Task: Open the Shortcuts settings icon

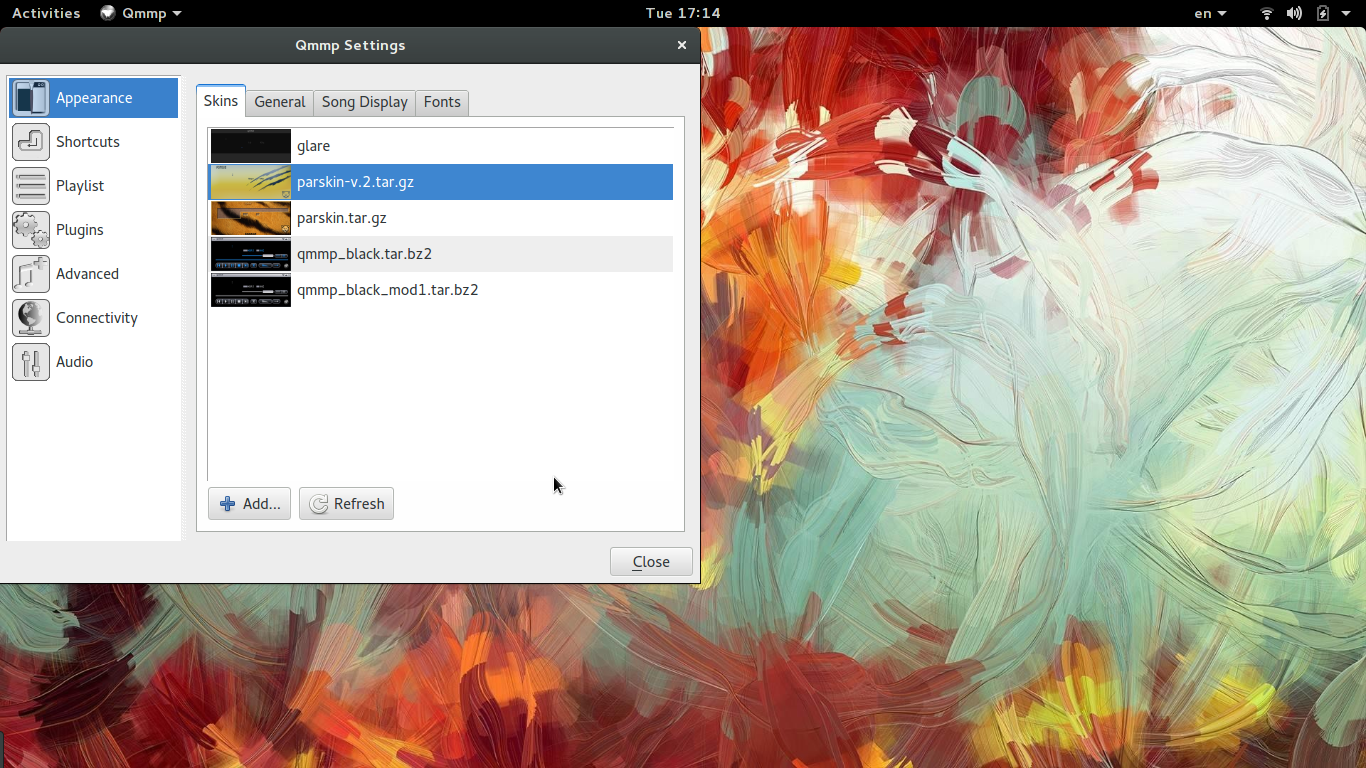Action: tap(31, 142)
